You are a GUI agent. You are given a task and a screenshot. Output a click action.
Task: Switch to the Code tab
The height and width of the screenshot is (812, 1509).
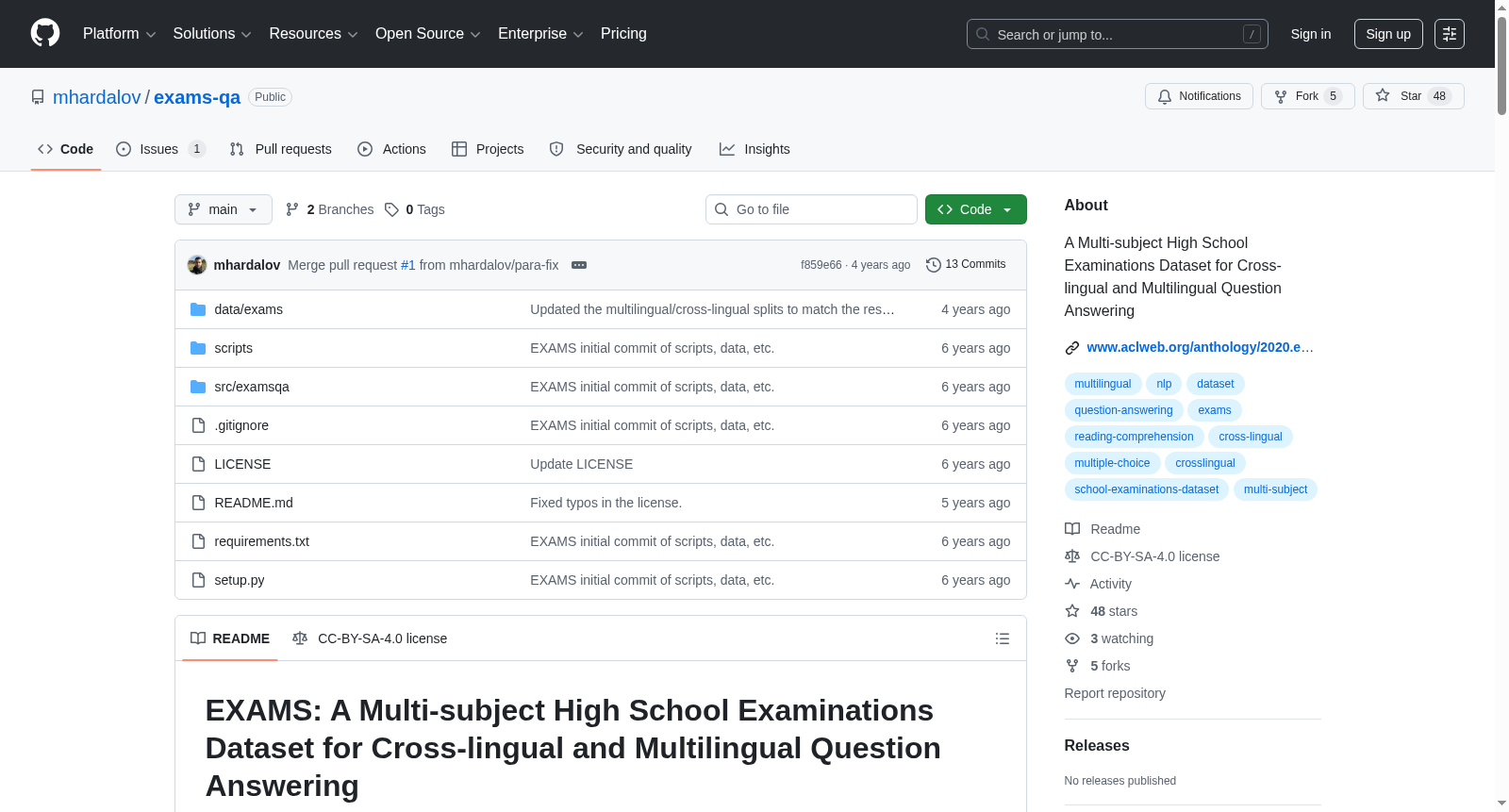pos(66,149)
